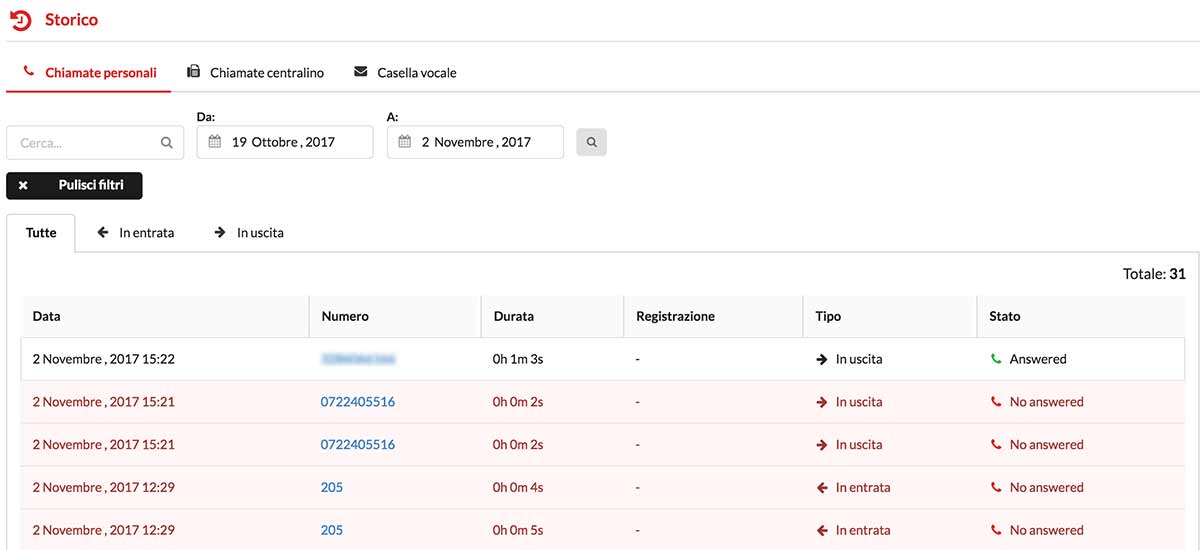
Task: Click into the Cerca search field
Action: [x=85, y=143]
